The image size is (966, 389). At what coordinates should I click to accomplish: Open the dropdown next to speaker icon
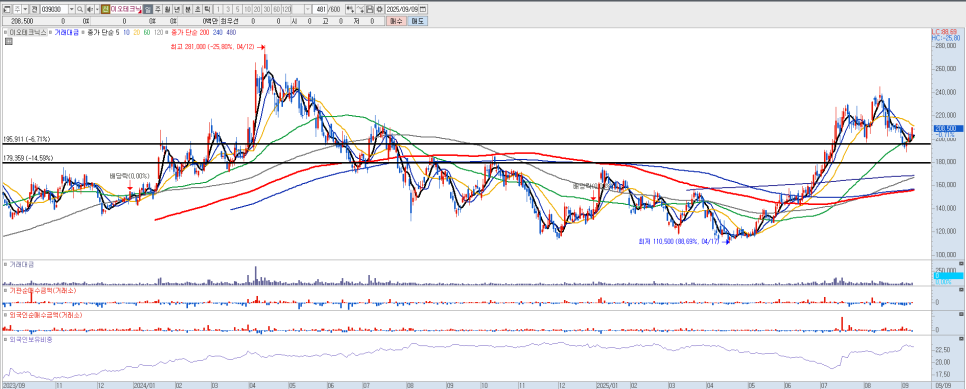pyautogui.click(x=97, y=9)
